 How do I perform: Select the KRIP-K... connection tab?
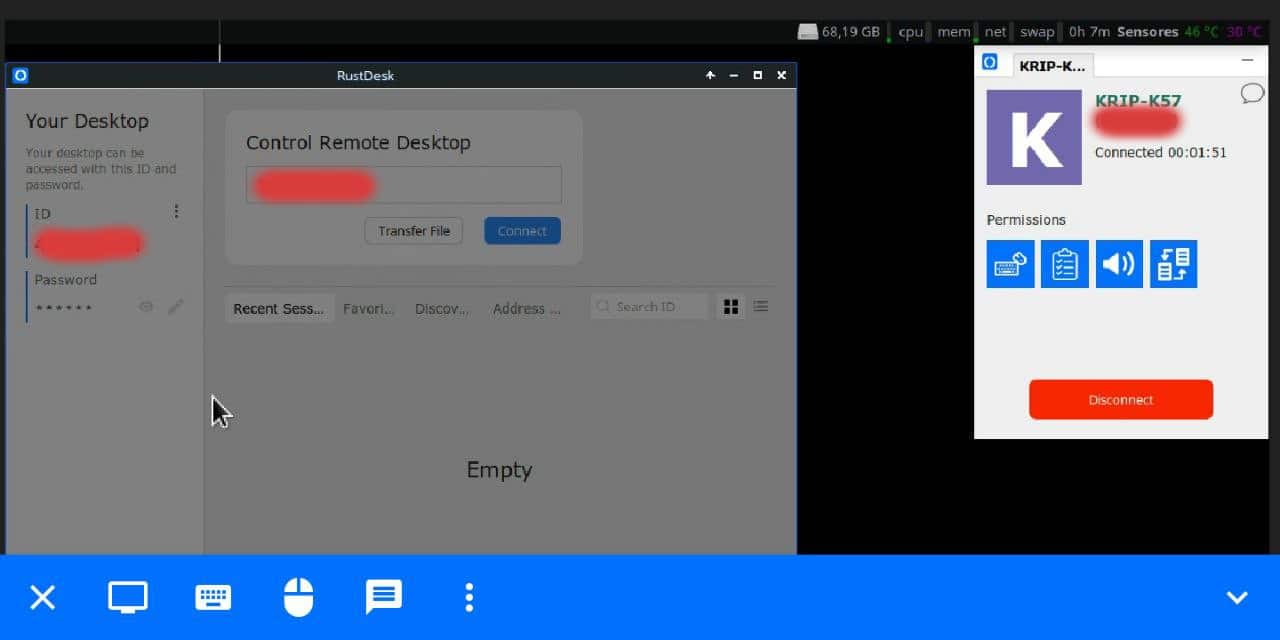click(x=1053, y=66)
